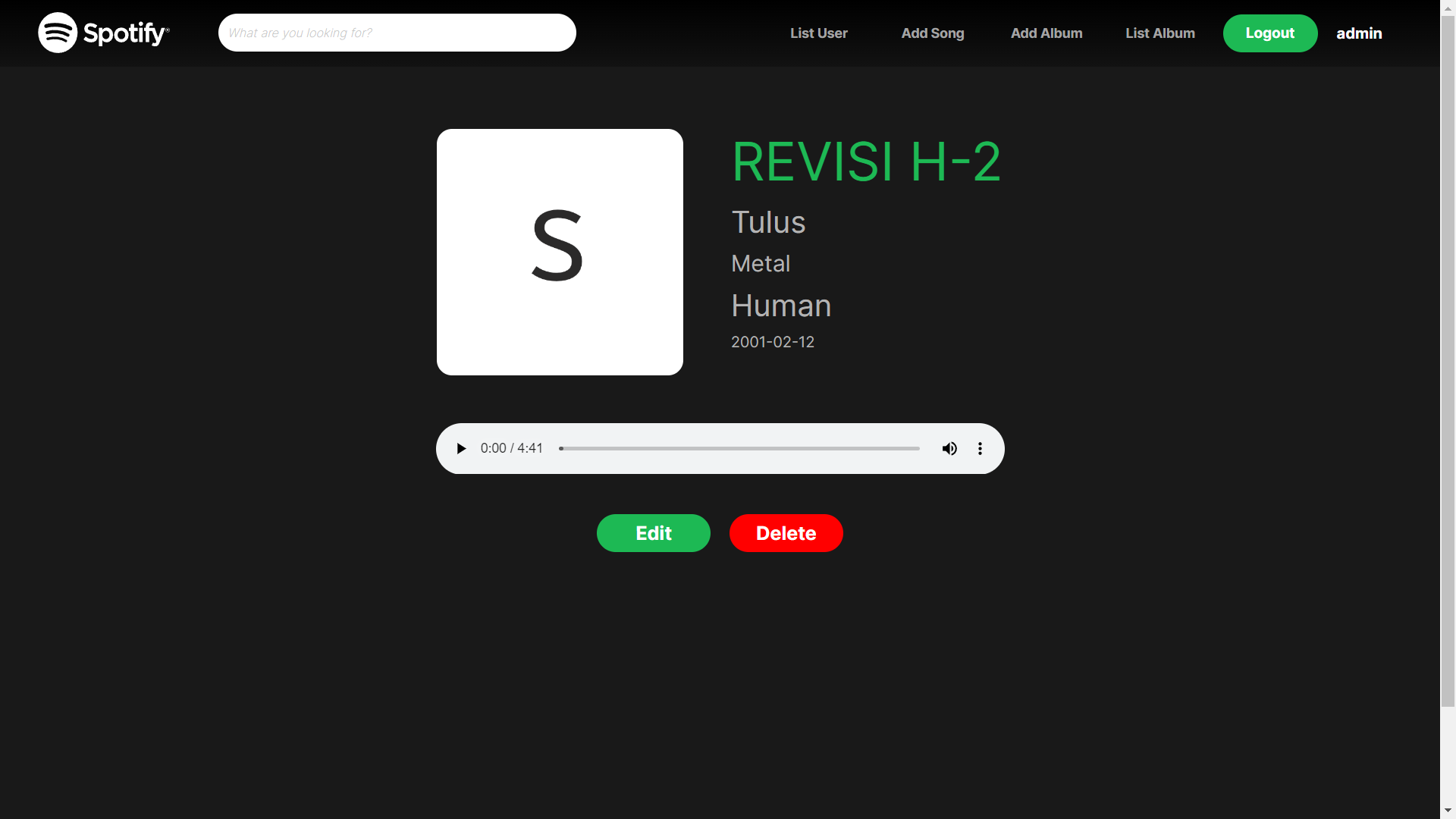Click the Edit button

653,533
